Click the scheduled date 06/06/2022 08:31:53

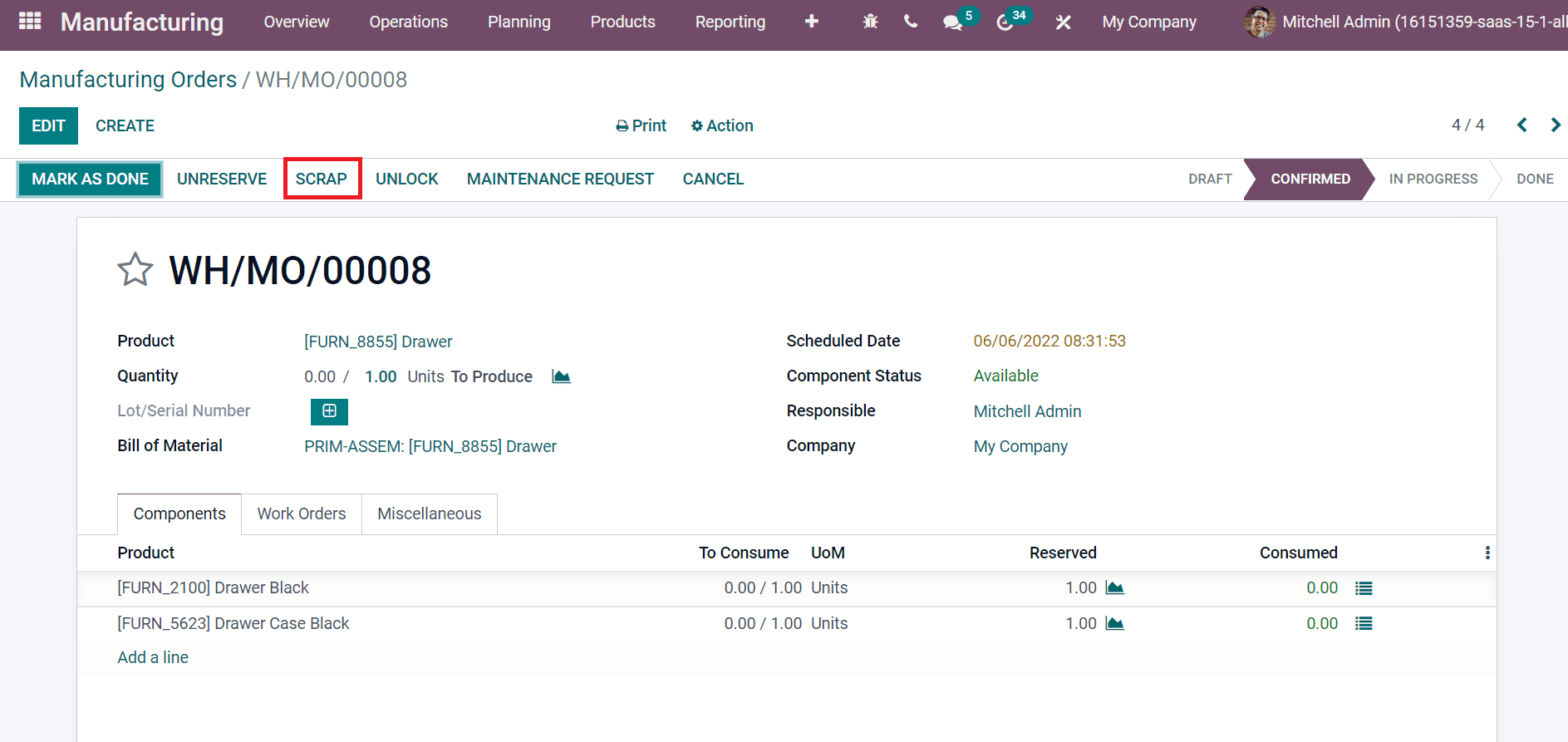tap(1049, 341)
